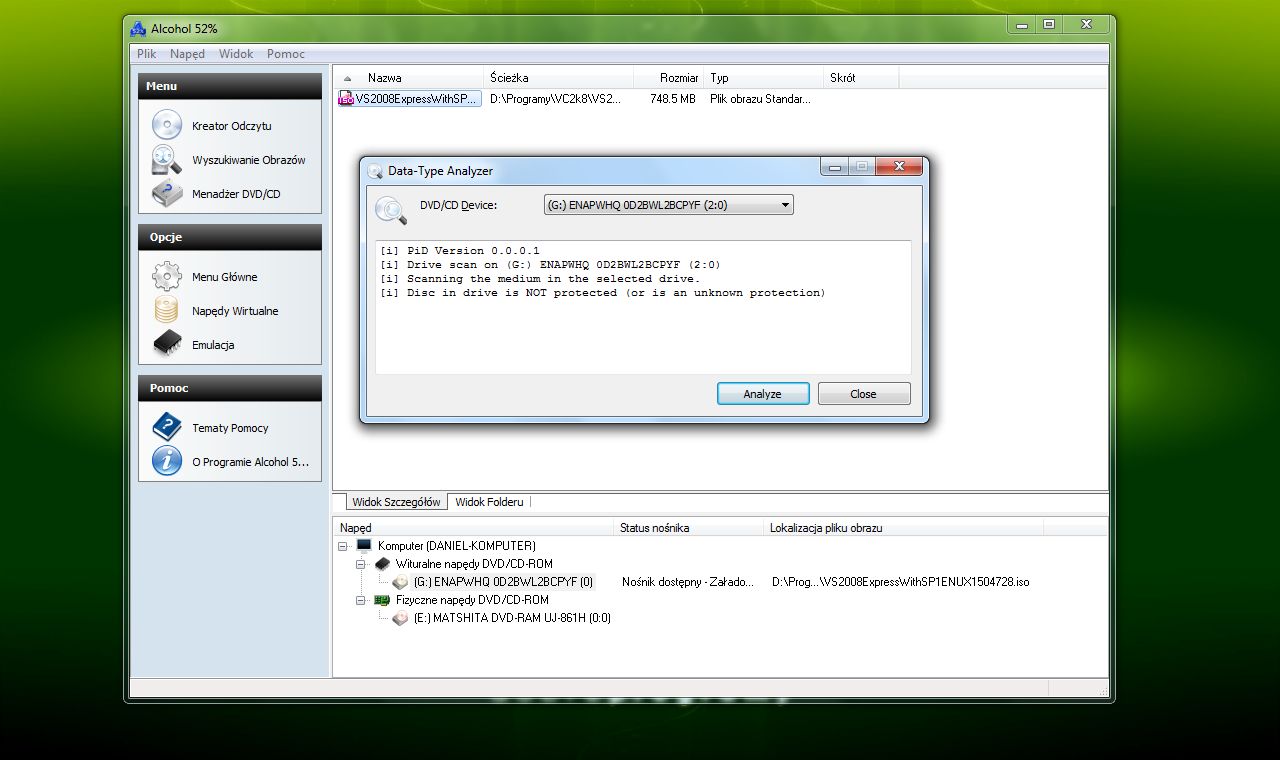Open the Pomoc menu

tap(286, 54)
